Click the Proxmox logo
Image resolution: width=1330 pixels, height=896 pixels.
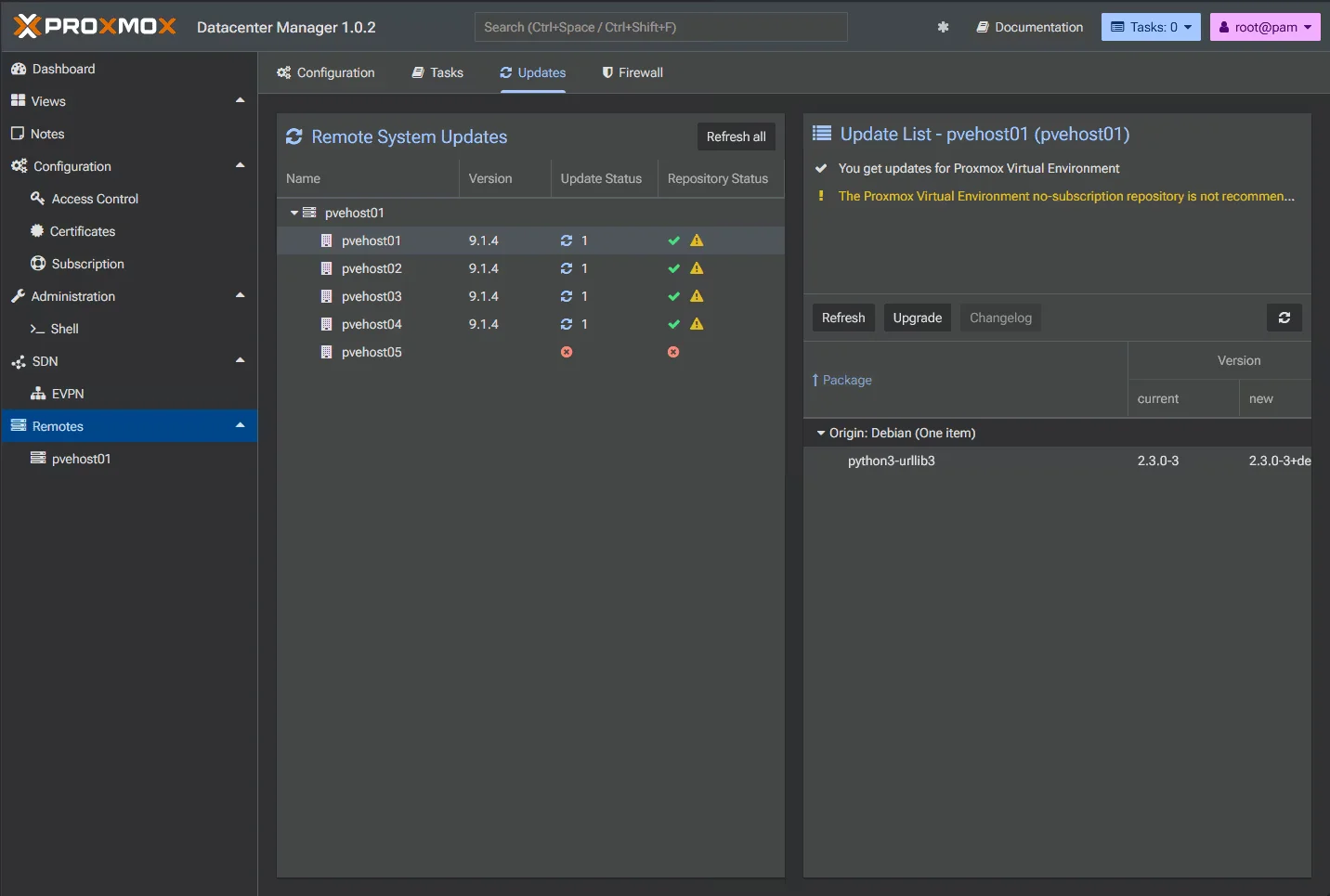click(x=95, y=26)
